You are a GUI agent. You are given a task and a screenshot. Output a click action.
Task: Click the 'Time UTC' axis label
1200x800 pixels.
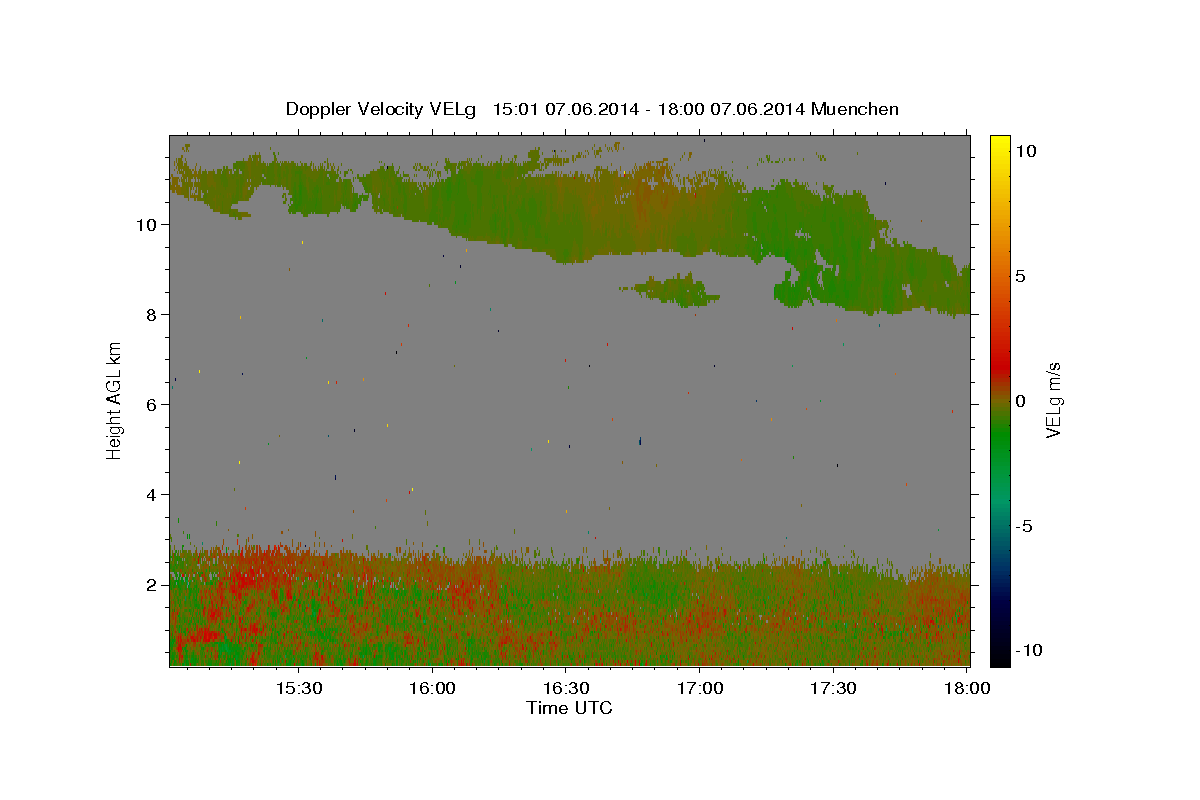click(569, 708)
